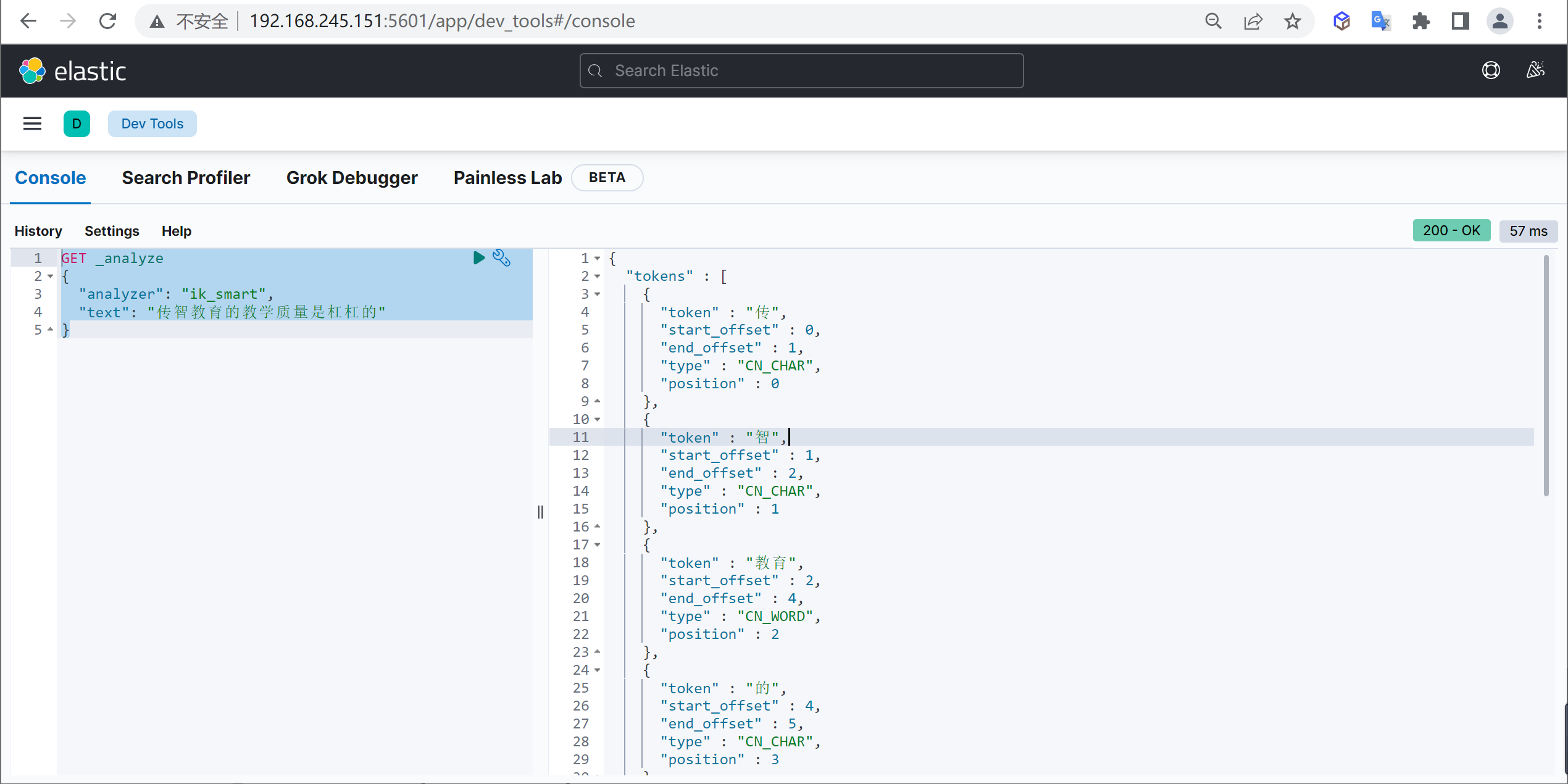1568x784 pixels.
Task: Collapse the tokens array on response line 2
Action: point(597,276)
